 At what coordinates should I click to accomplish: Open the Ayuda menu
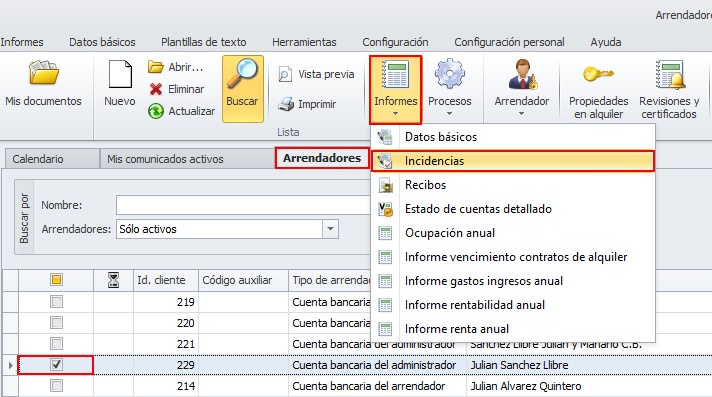click(x=606, y=42)
